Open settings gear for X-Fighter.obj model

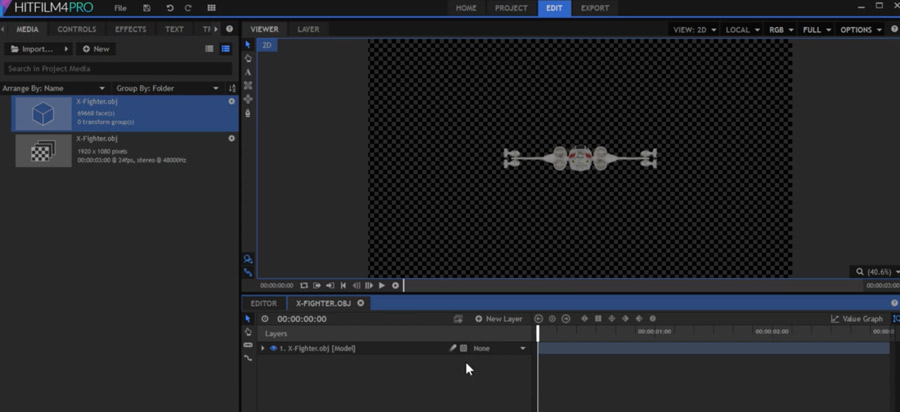point(232,101)
